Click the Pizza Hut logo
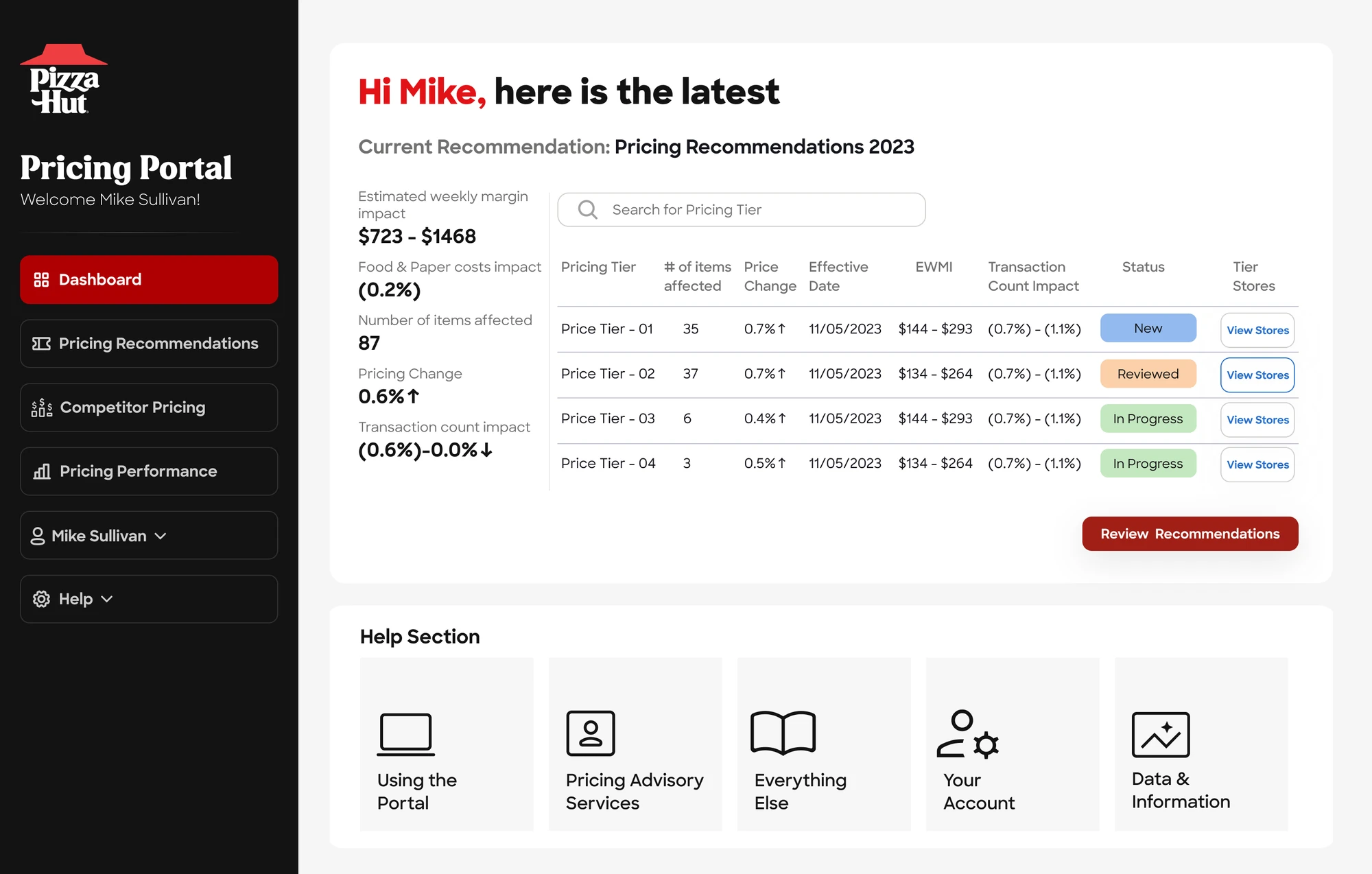The width and height of the screenshot is (1372, 874). (64, 79)
